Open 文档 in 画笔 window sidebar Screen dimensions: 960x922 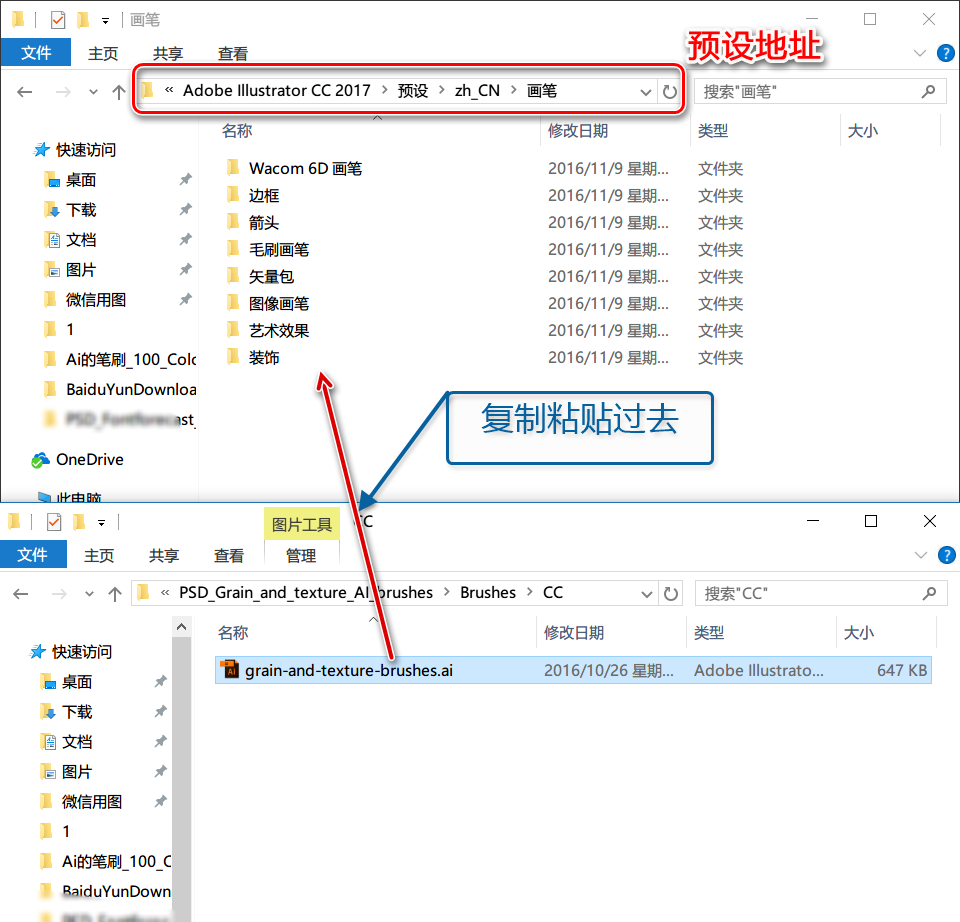pos(81,240)
